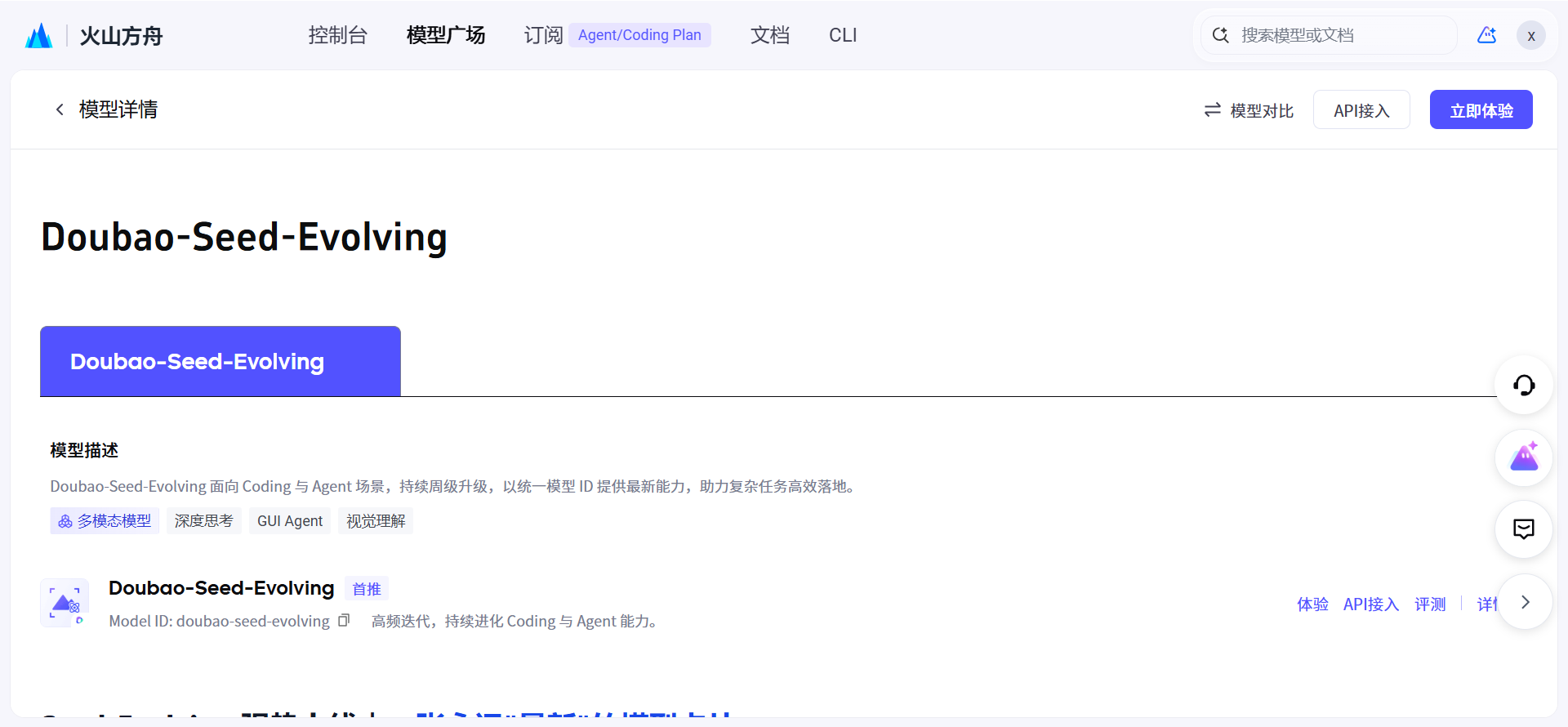1568x727 pixels.
Task: Click the Doubao-Seed-Evolving model name in row
Action: [x=221, y=588]
